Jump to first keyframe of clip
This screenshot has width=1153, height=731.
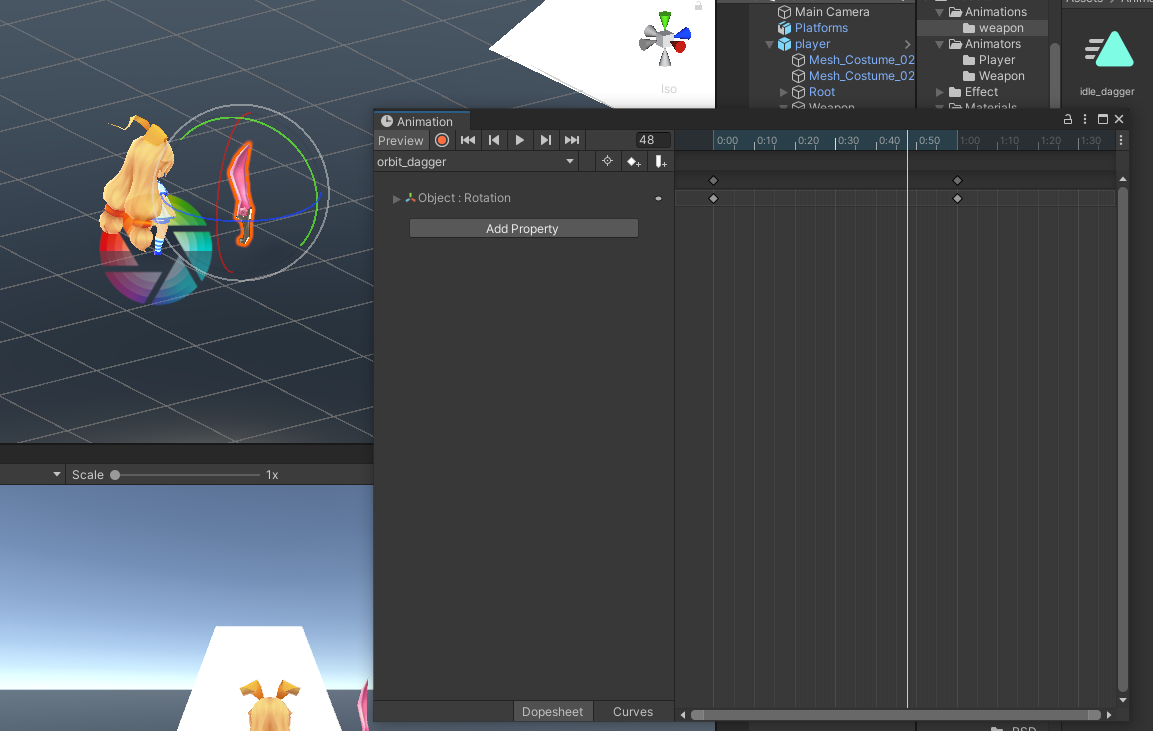click(468, 141)
